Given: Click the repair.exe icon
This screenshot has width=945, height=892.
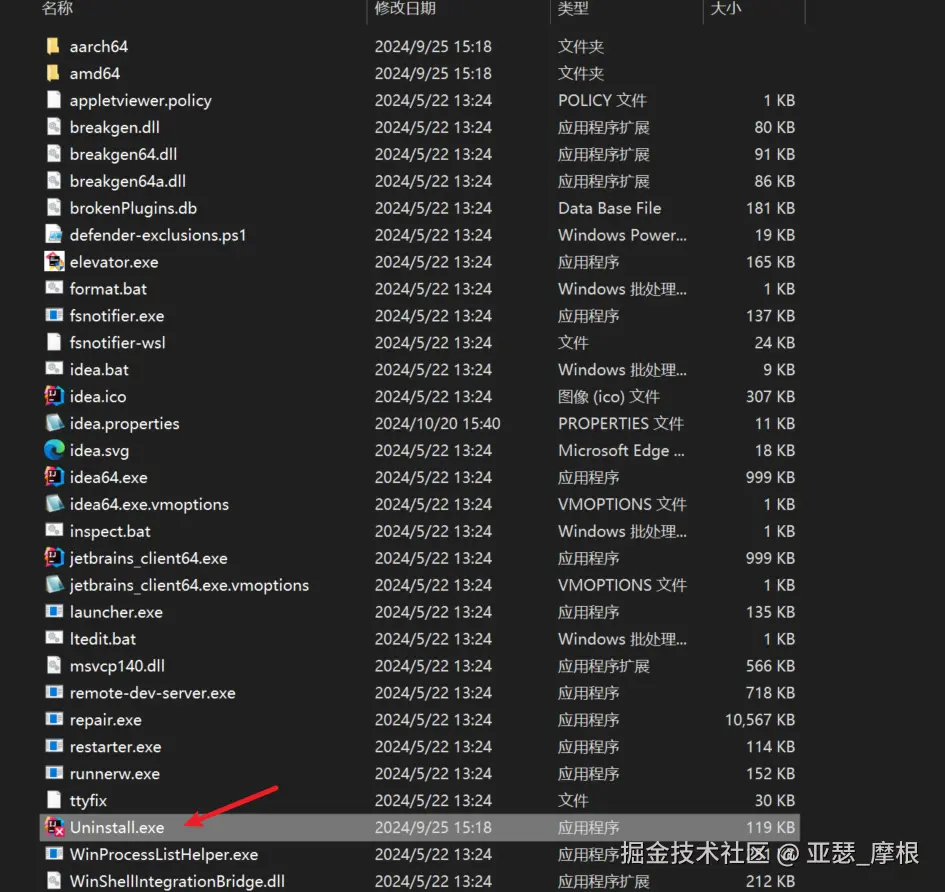Looking at the screenshot, I should (54, 718).
